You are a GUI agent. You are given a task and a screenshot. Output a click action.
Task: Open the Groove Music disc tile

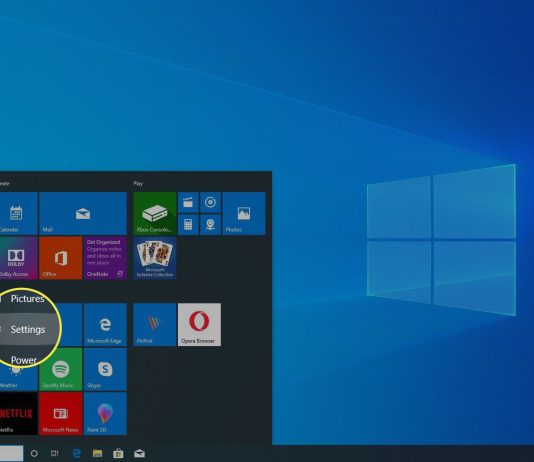(210, 203)
